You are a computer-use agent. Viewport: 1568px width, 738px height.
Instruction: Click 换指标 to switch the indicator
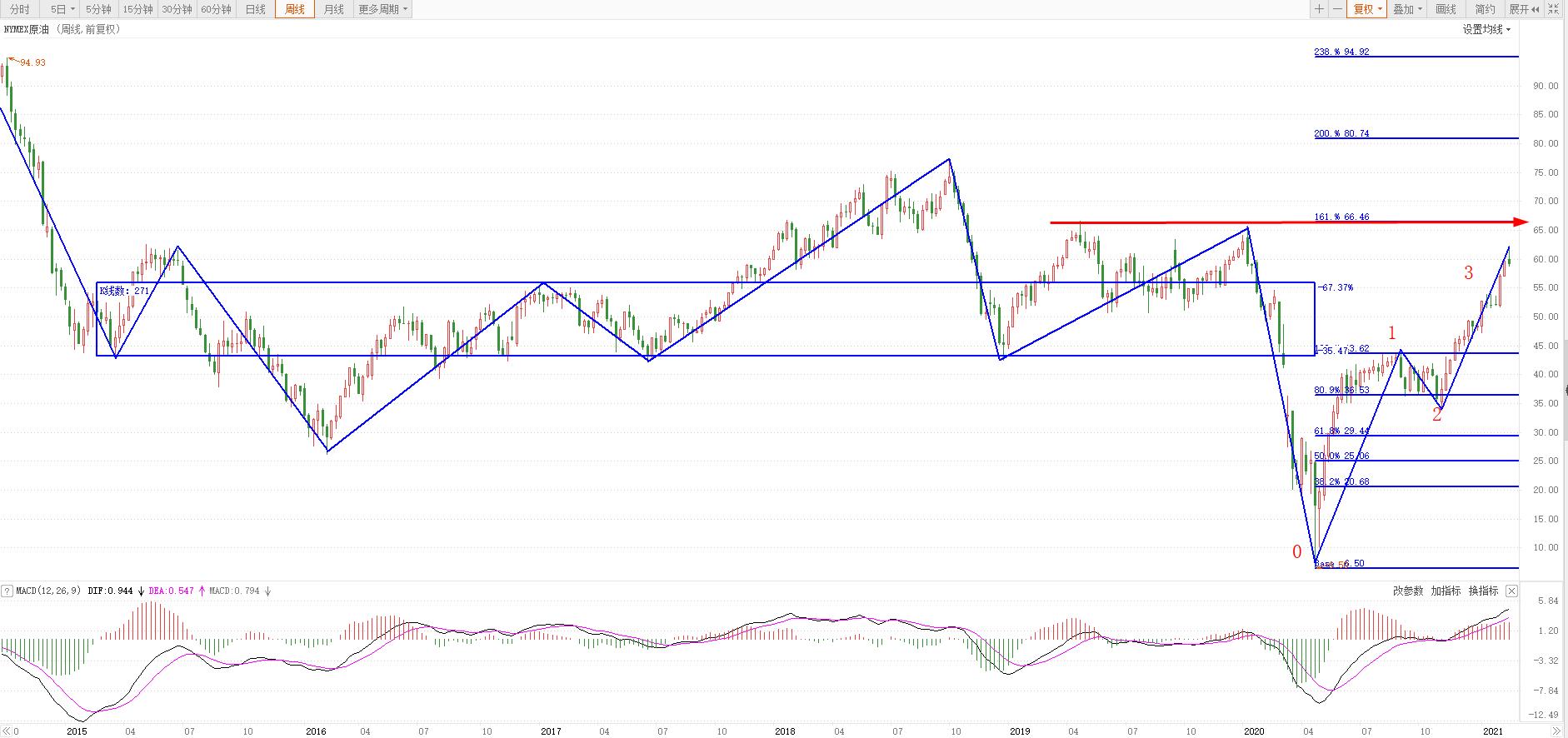1483,591
